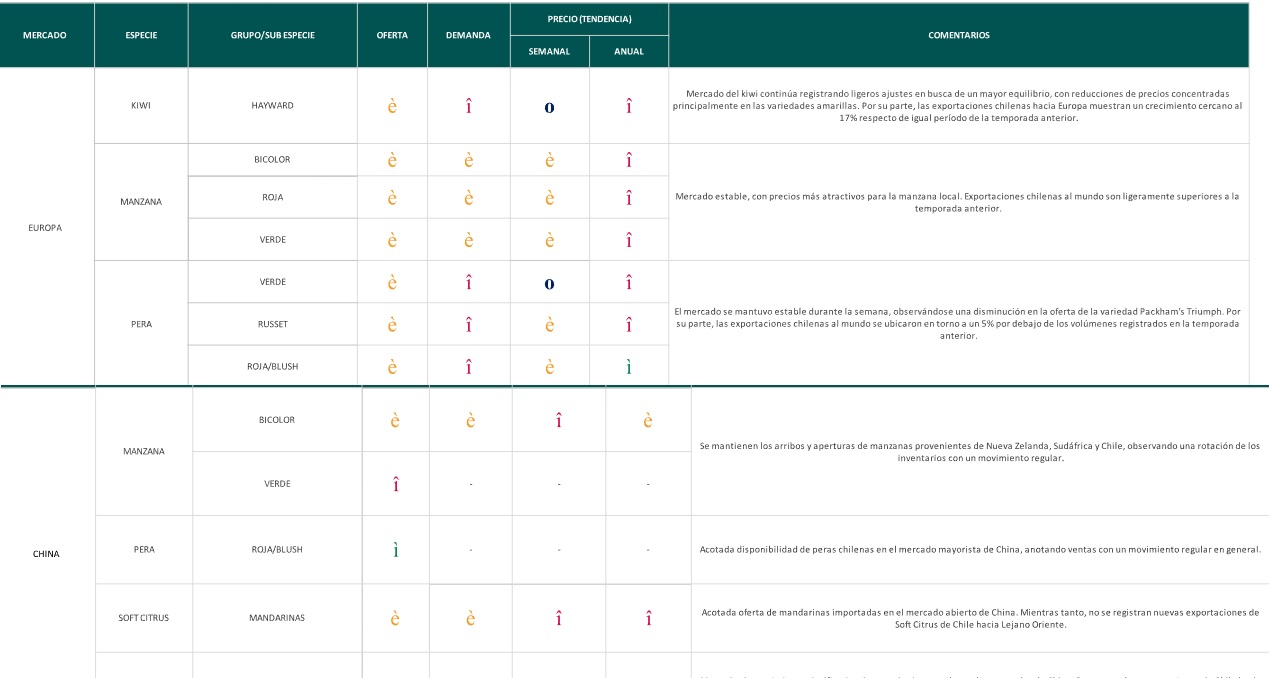1269x678 pixels.
Task: Click the Kiwi Hayward demanda down arrow
Action: pyautogui.click(x=468, y=106)
